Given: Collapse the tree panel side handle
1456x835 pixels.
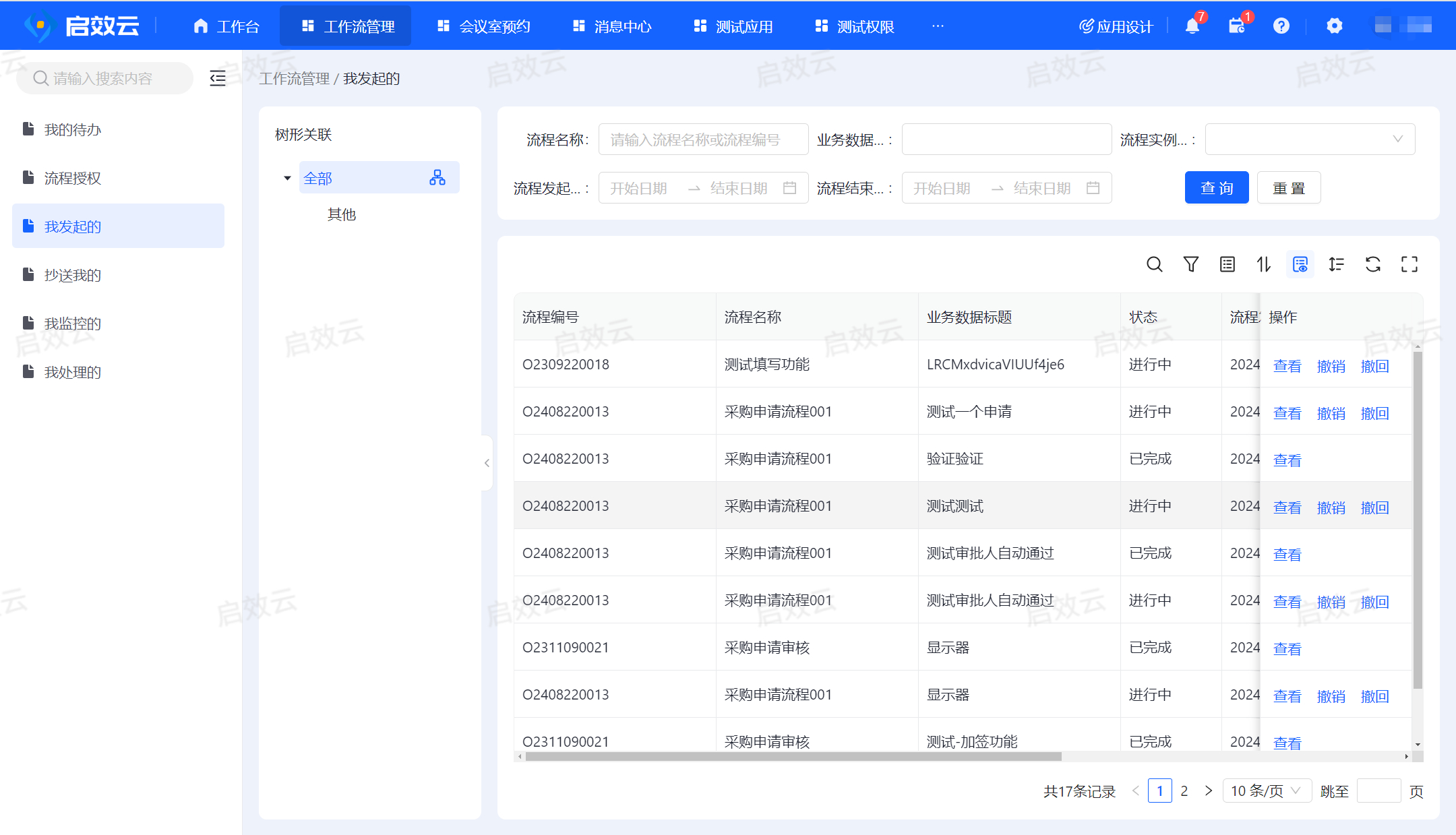Looking at the screenshot, I should click(x=487, y=463).
